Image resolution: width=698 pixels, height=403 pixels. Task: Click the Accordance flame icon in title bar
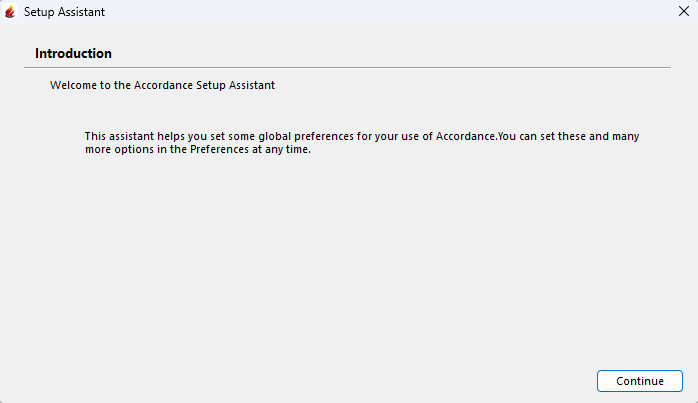coord(11,12)
